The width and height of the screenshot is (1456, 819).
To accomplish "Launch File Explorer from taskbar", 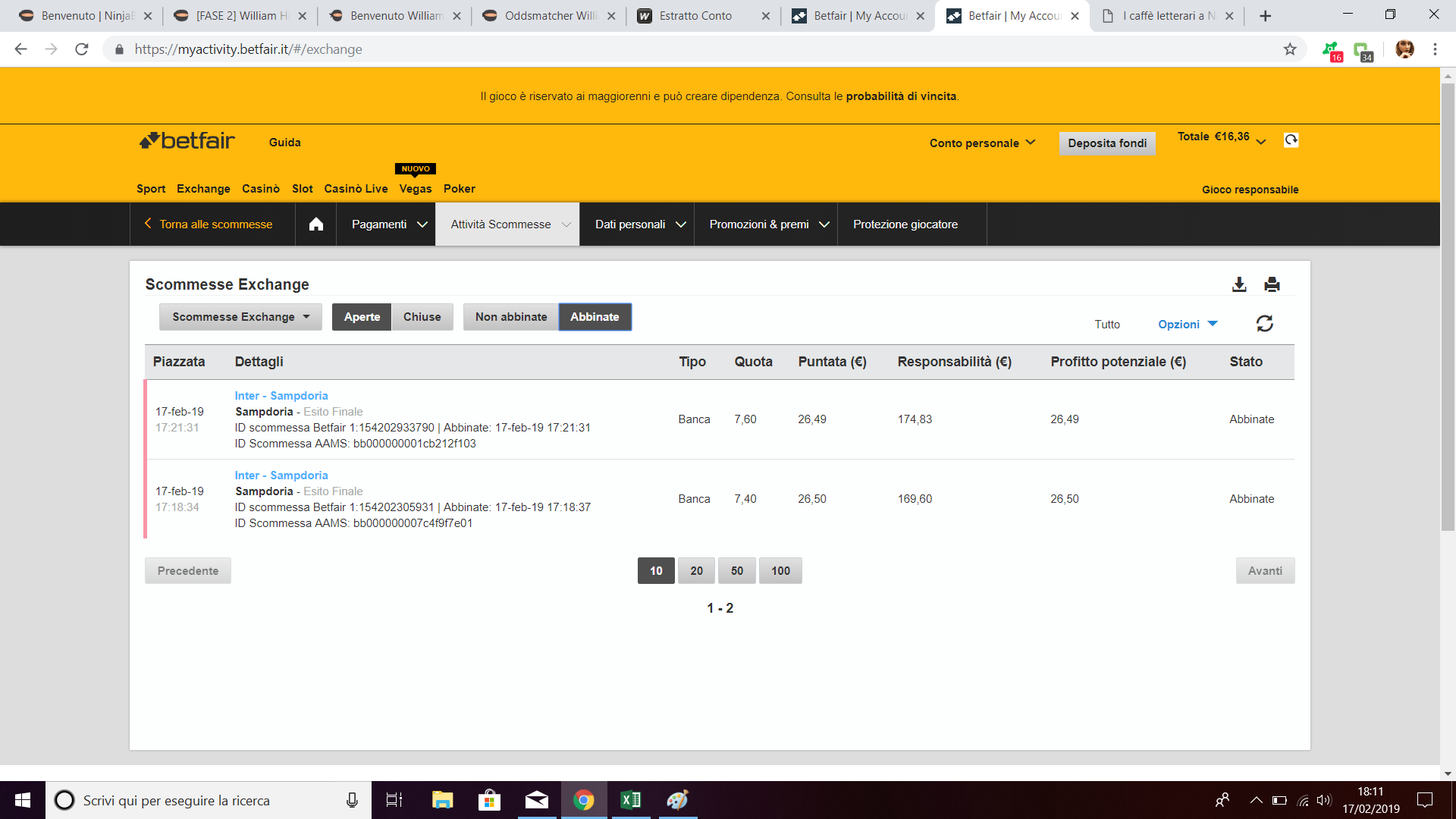I will (x=442, y=800).
